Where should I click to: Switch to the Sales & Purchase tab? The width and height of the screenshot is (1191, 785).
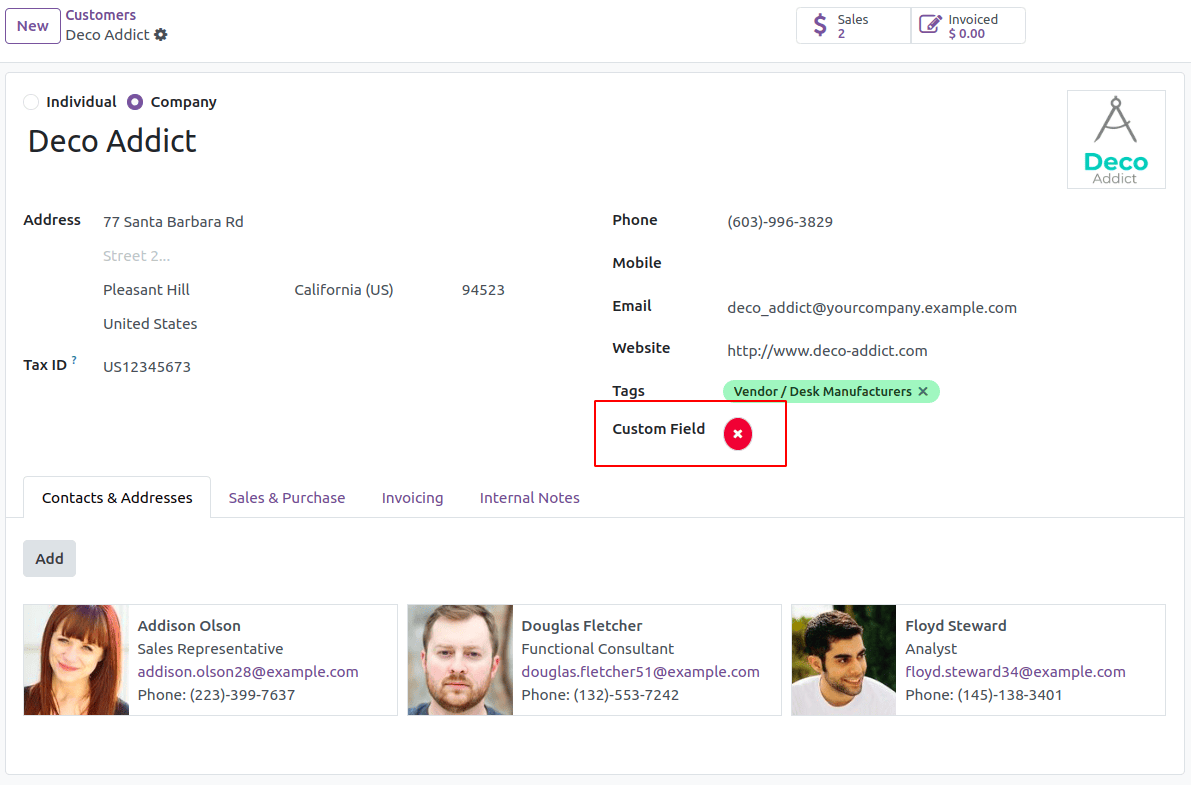286,497
